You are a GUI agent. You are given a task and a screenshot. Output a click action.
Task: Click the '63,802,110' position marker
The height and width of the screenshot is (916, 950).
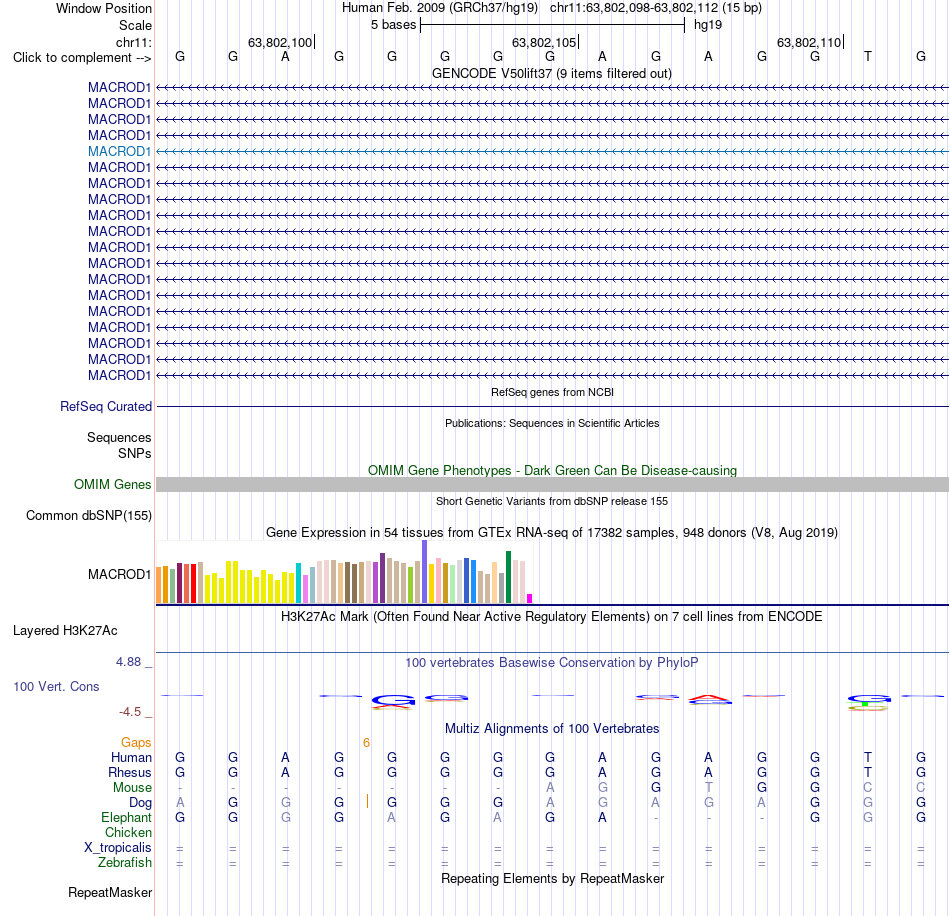(x=809, y=43)
